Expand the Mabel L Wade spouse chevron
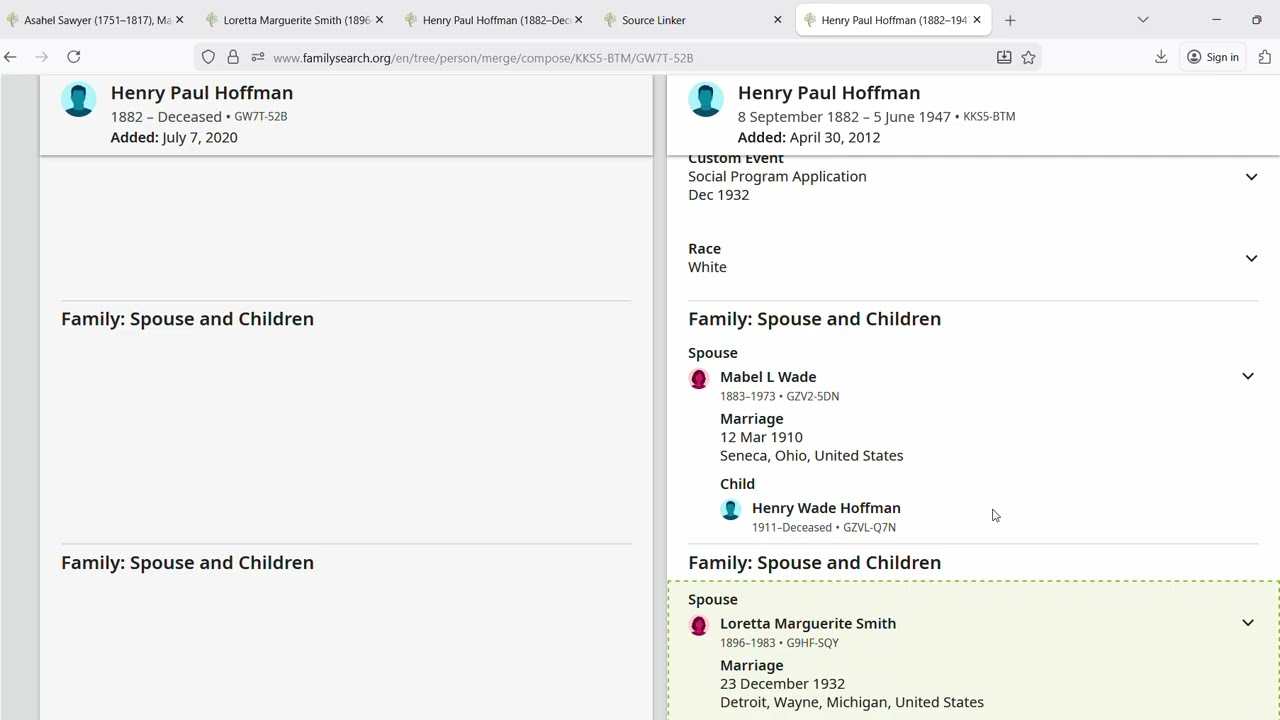This screenshot has height=720, width=1280. [1248, 377]
